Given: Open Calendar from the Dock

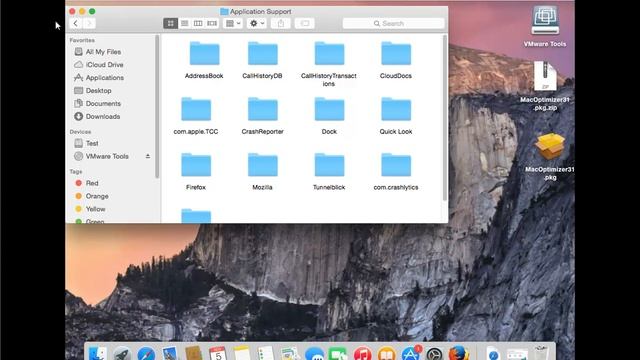Looking at the screenshot, I should (x=218, y=353).
